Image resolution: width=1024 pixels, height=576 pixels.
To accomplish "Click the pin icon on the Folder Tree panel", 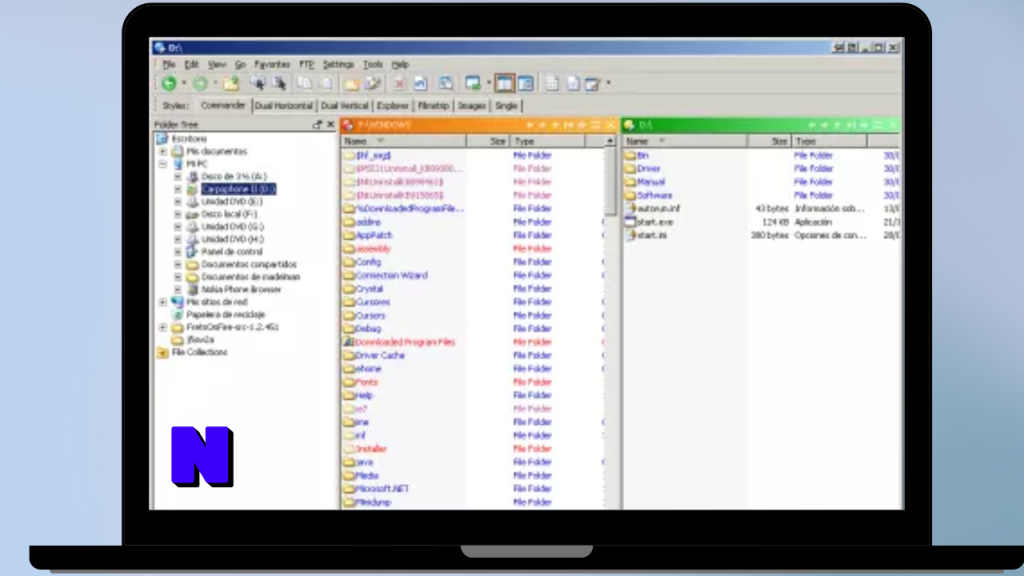I will pyautogui.click(x=317, y=124).
